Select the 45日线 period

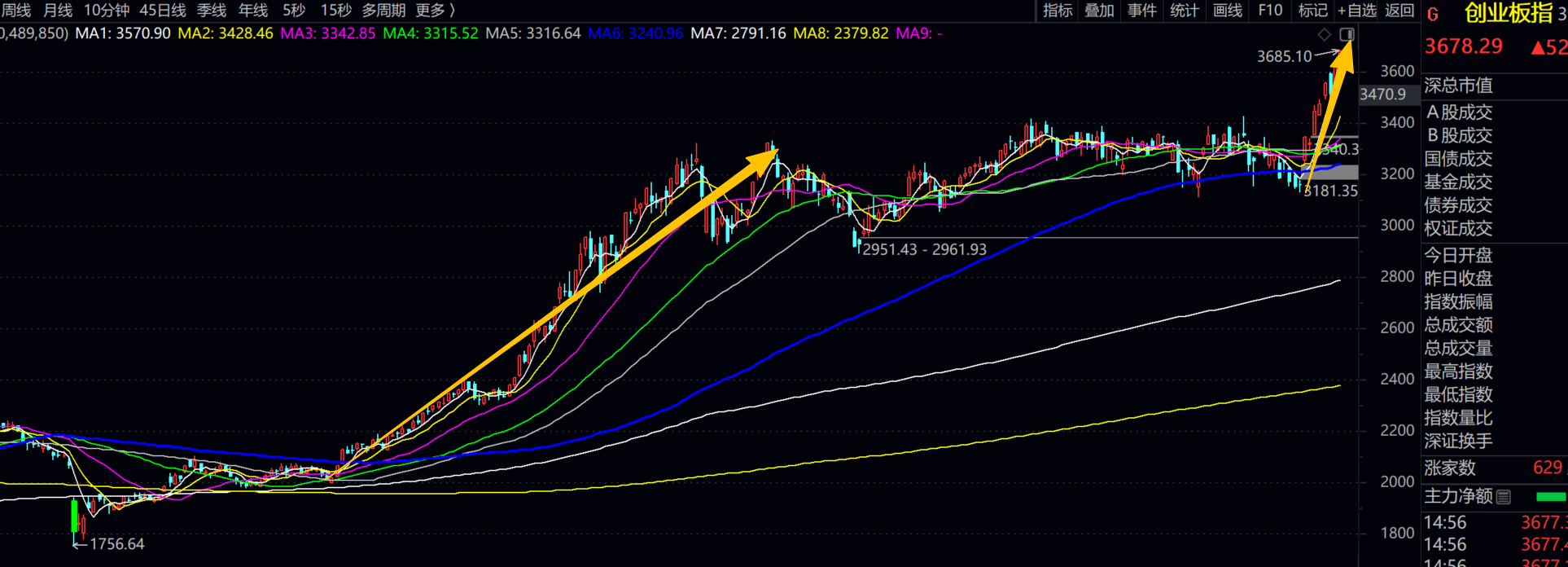click(x=163, y=11)
